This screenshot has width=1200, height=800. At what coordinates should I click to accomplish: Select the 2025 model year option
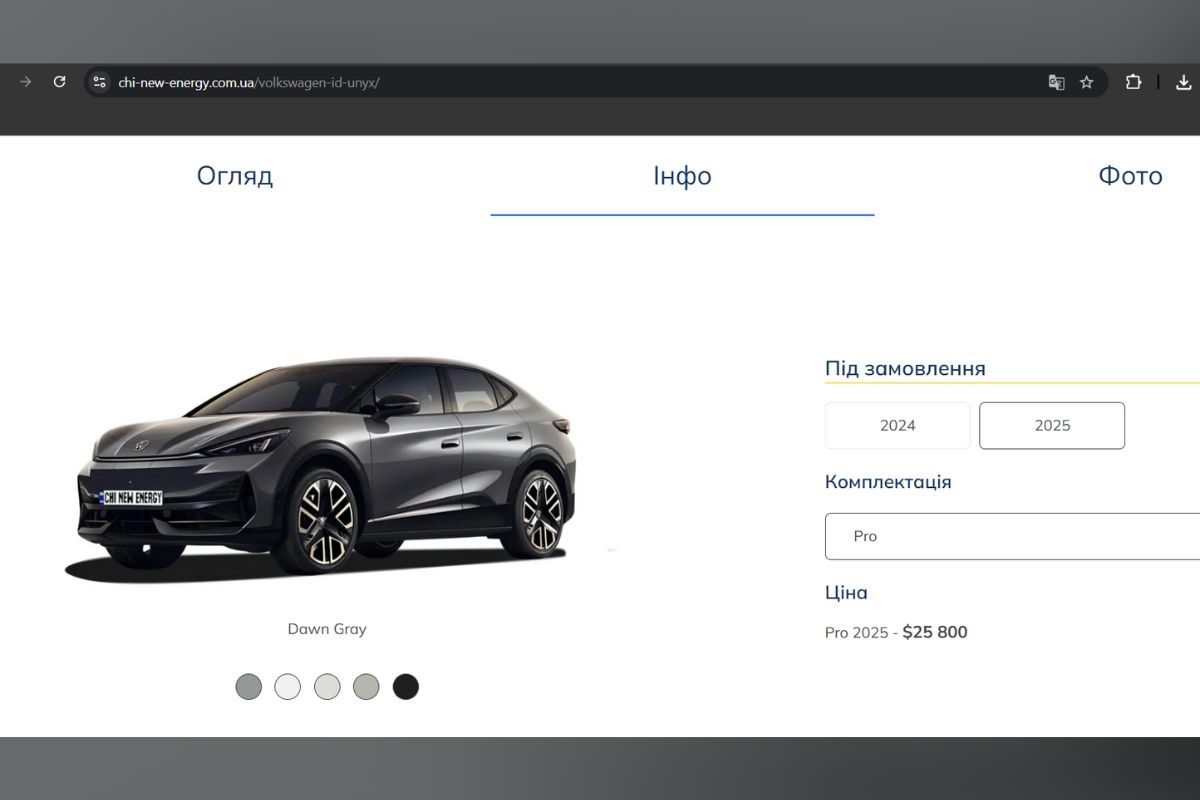[1052, 425]
